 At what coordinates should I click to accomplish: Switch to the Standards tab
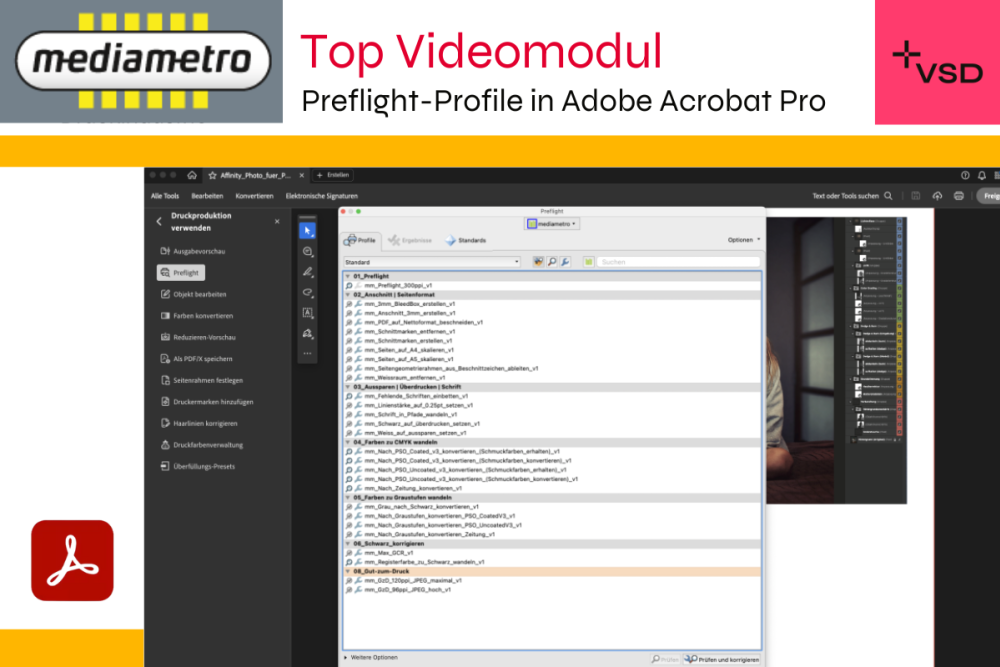pyautogui.click(x=466, y=240)
